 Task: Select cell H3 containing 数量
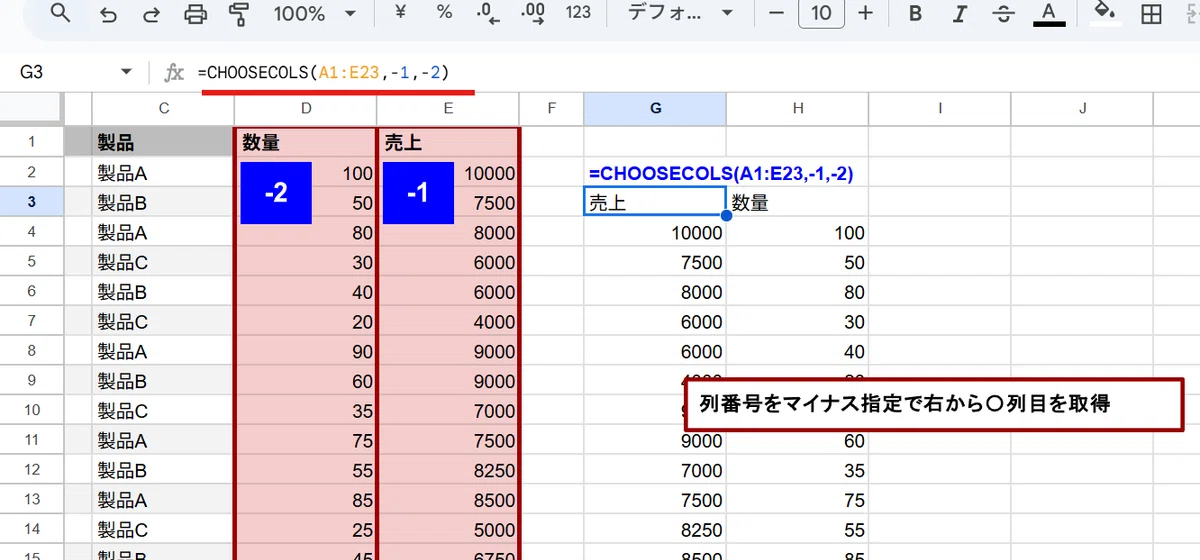point(797,202)
